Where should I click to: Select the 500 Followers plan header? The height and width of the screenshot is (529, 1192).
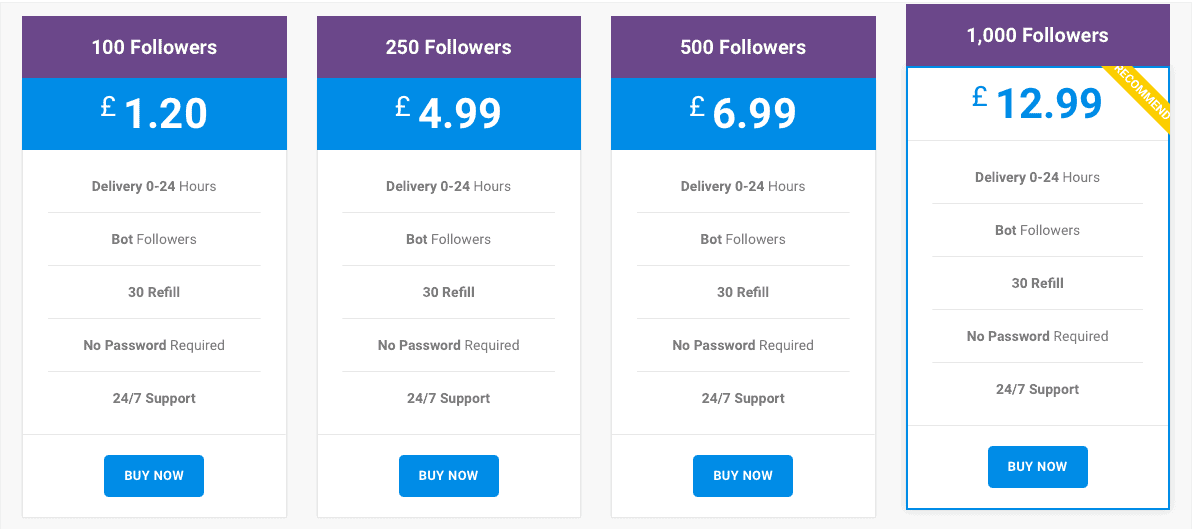743,47
